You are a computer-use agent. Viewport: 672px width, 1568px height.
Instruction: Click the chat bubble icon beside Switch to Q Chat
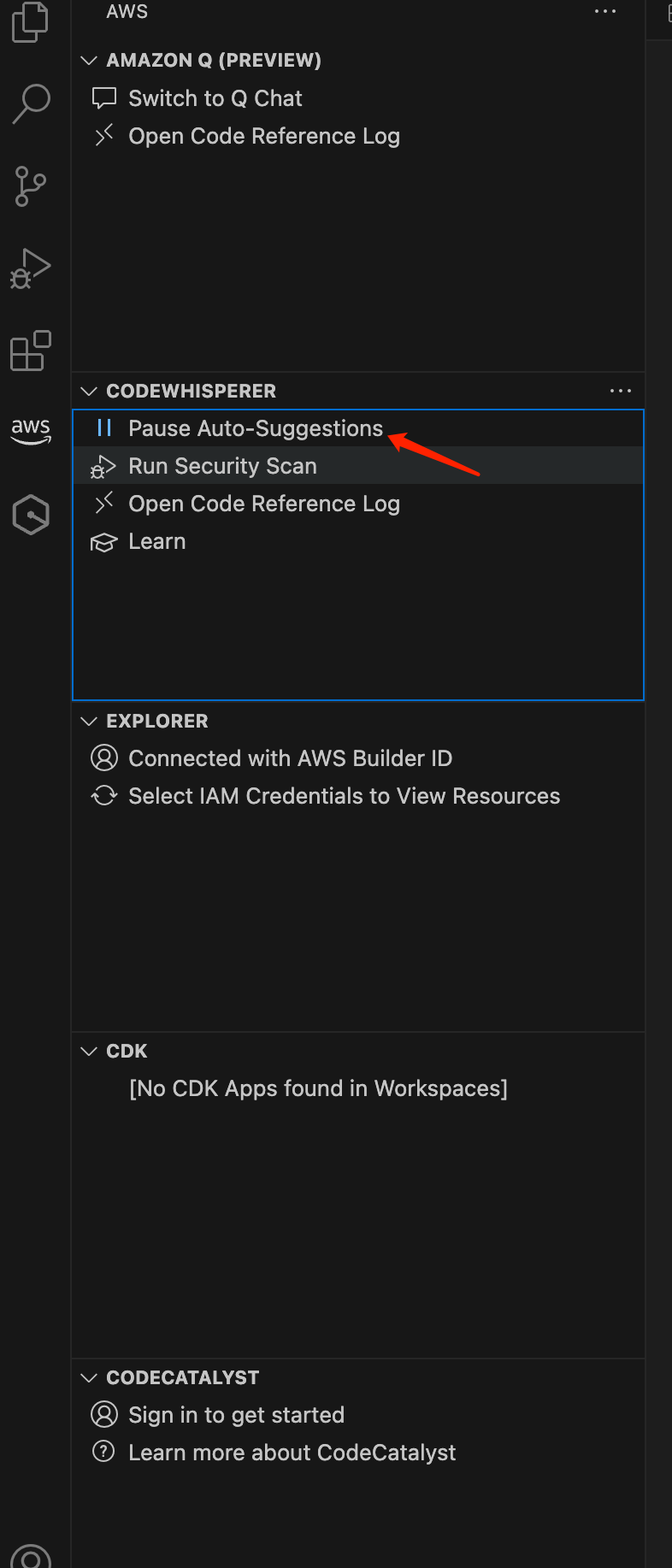click(104, 98)
